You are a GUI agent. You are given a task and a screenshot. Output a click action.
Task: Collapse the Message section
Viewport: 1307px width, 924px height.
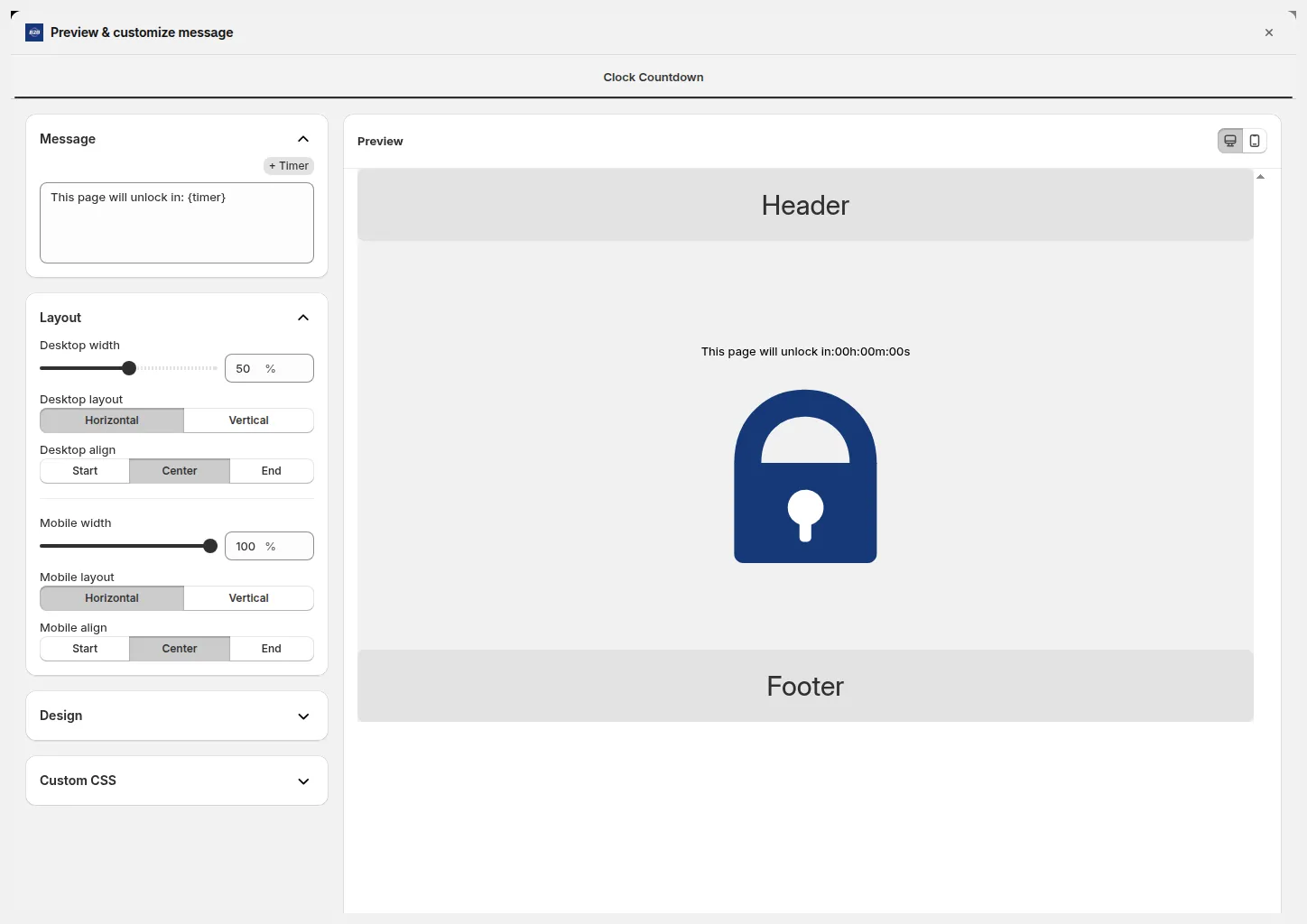pyautogui.click(x=303, y=139)
